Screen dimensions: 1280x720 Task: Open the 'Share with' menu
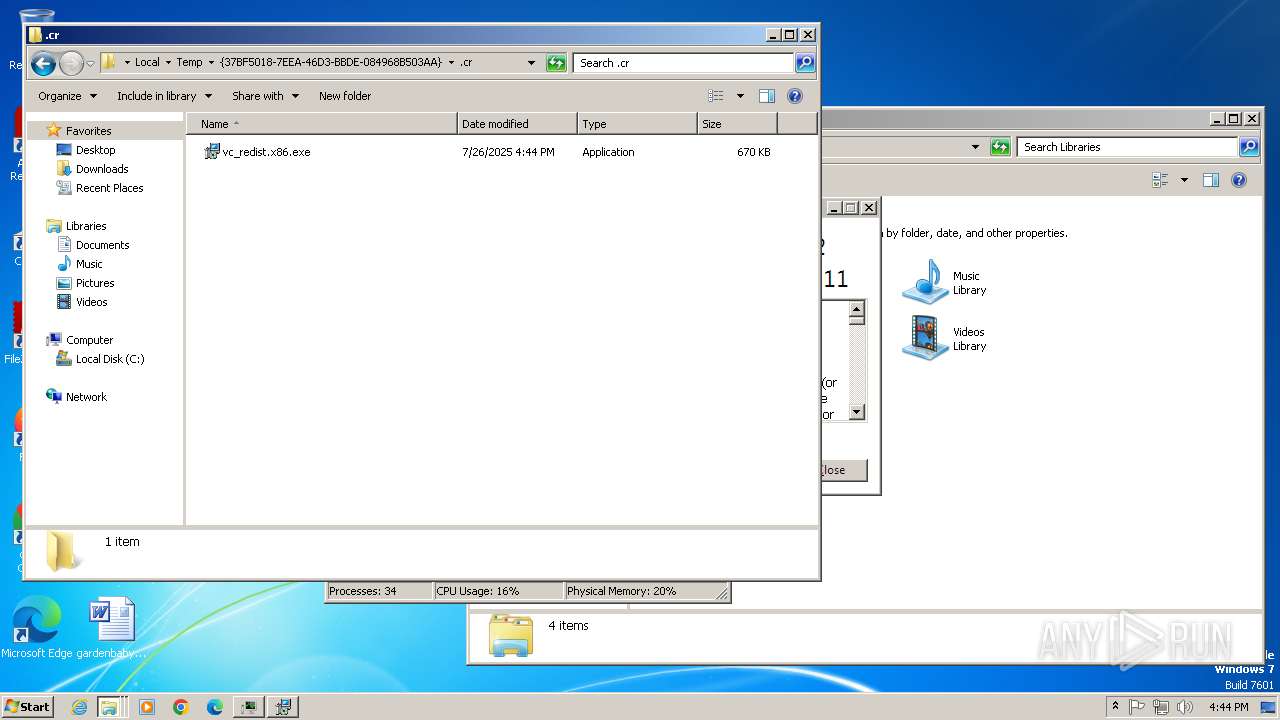tap(265, 96)
